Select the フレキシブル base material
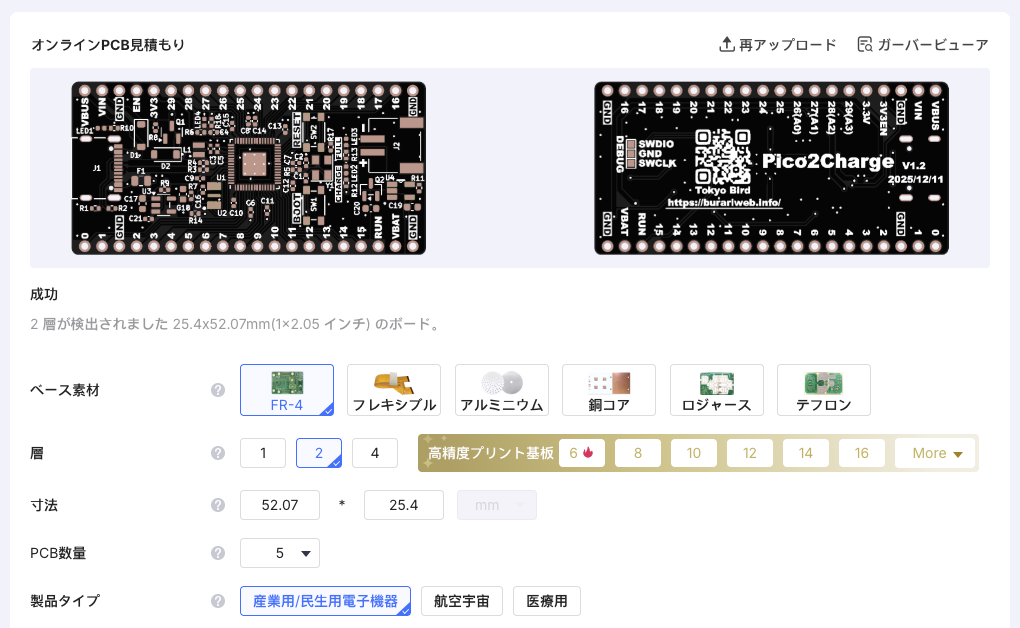 click(x=394, y=390)
